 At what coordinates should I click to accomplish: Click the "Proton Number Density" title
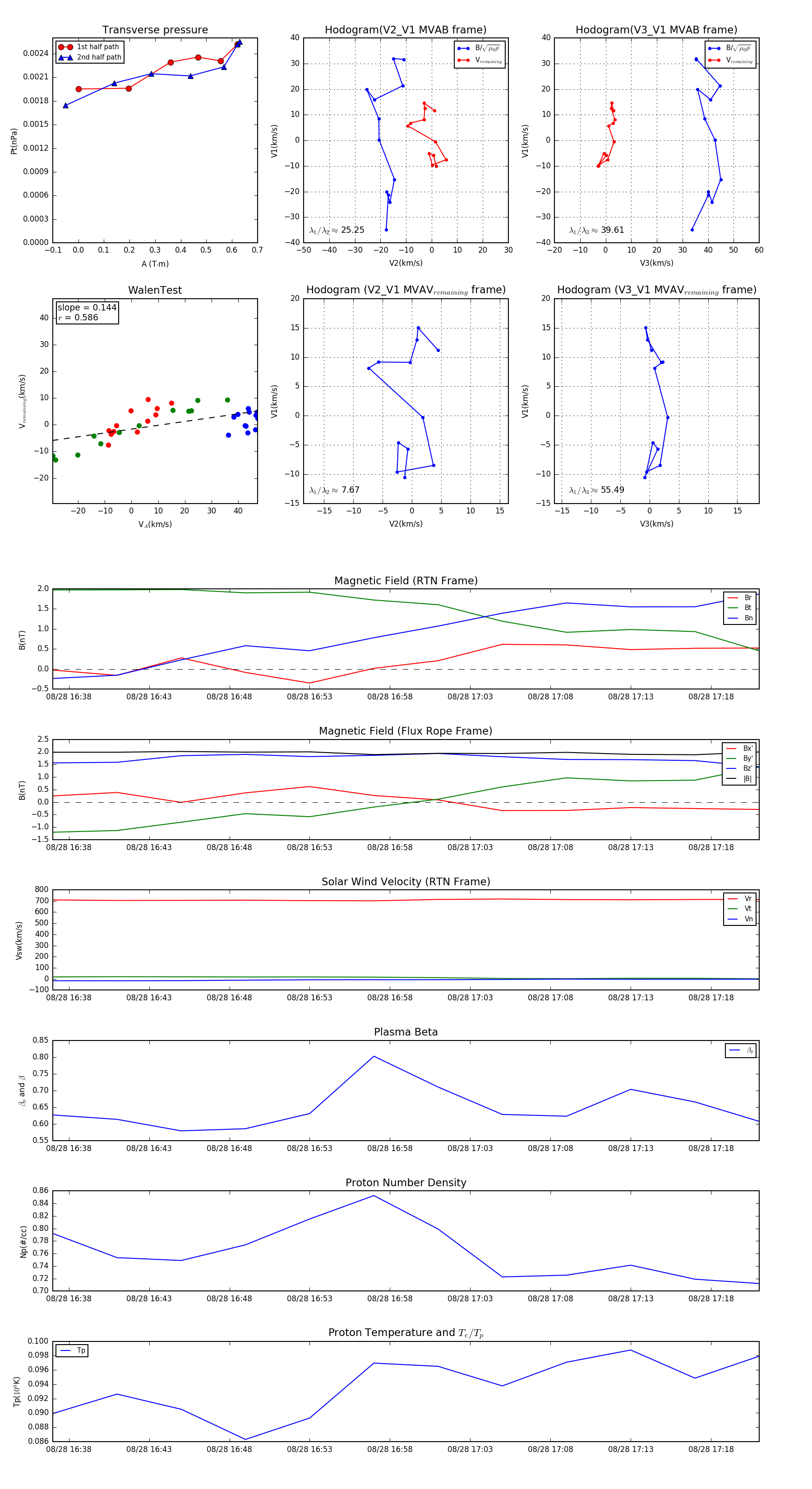[x=406, y=1183]
